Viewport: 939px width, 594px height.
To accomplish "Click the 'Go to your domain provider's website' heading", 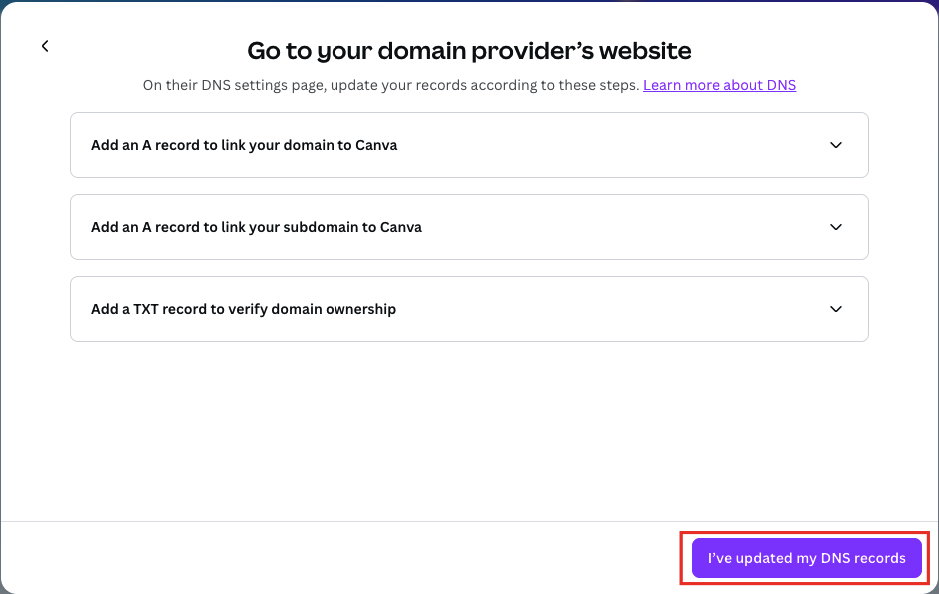I will click(469, 50).
